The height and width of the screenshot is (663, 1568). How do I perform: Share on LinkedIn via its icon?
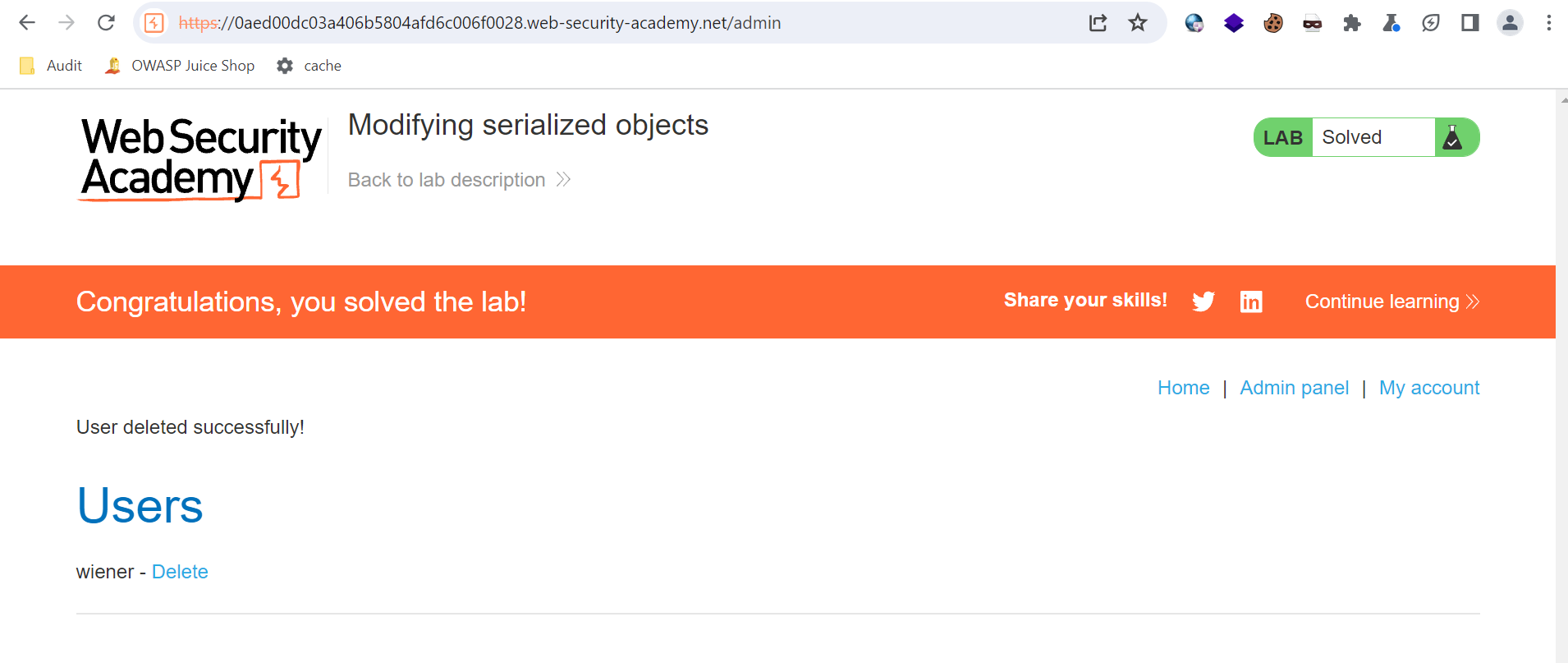coord(1251,302)
